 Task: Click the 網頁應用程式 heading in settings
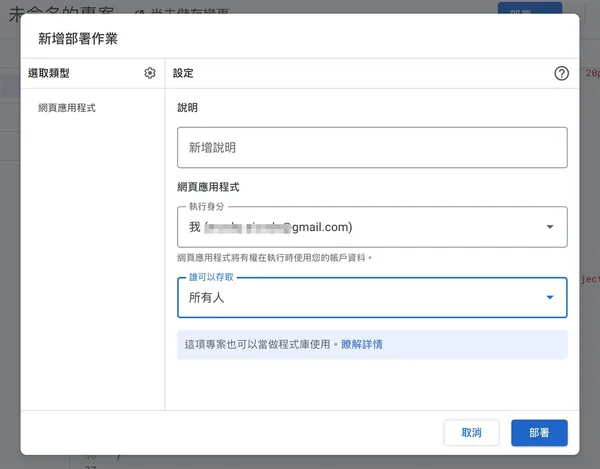(x=208, y=187)
